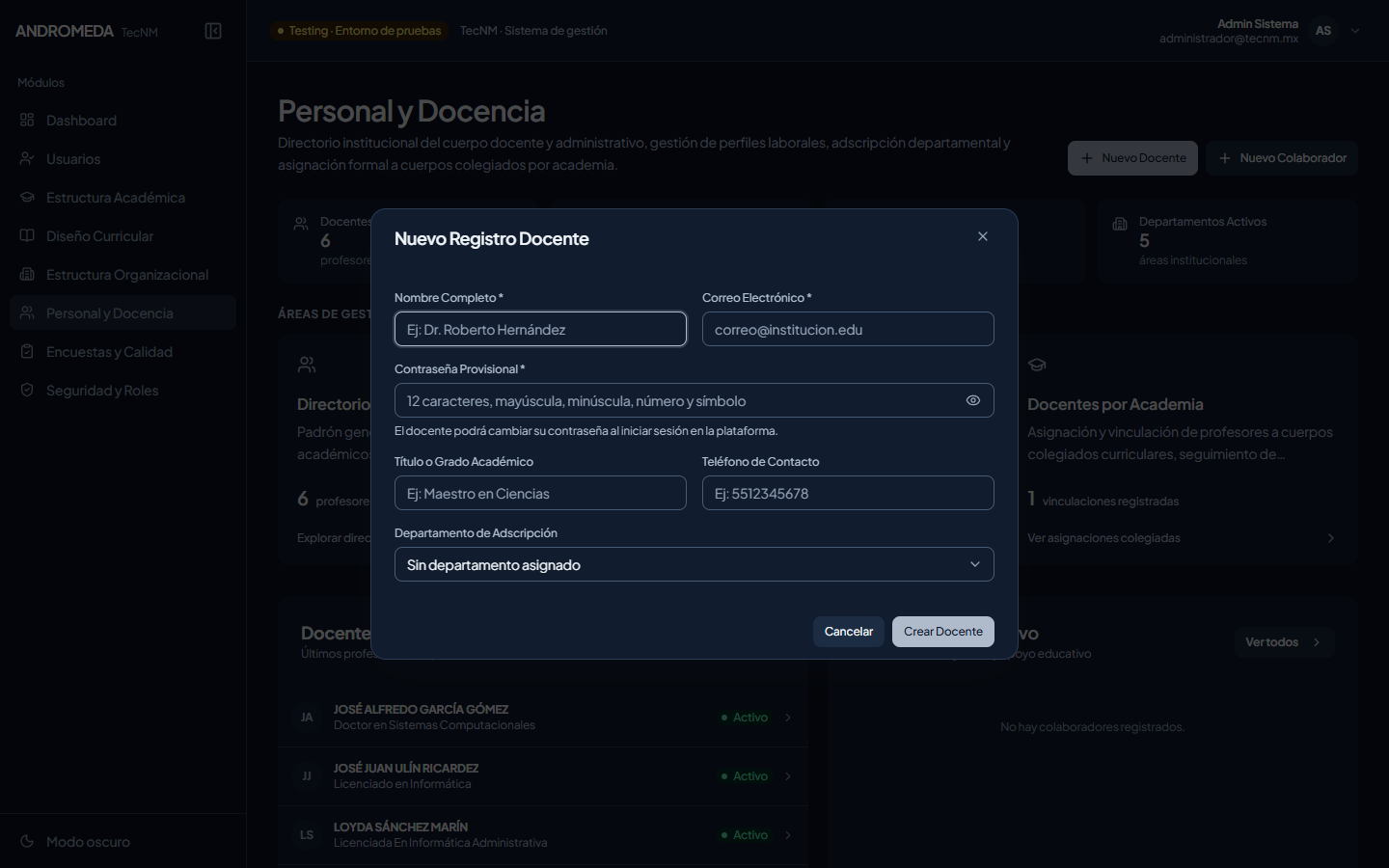1389x868 pixels.
Task: Open Departamento de Adscripción dropdown
Action: pos(694,564)
